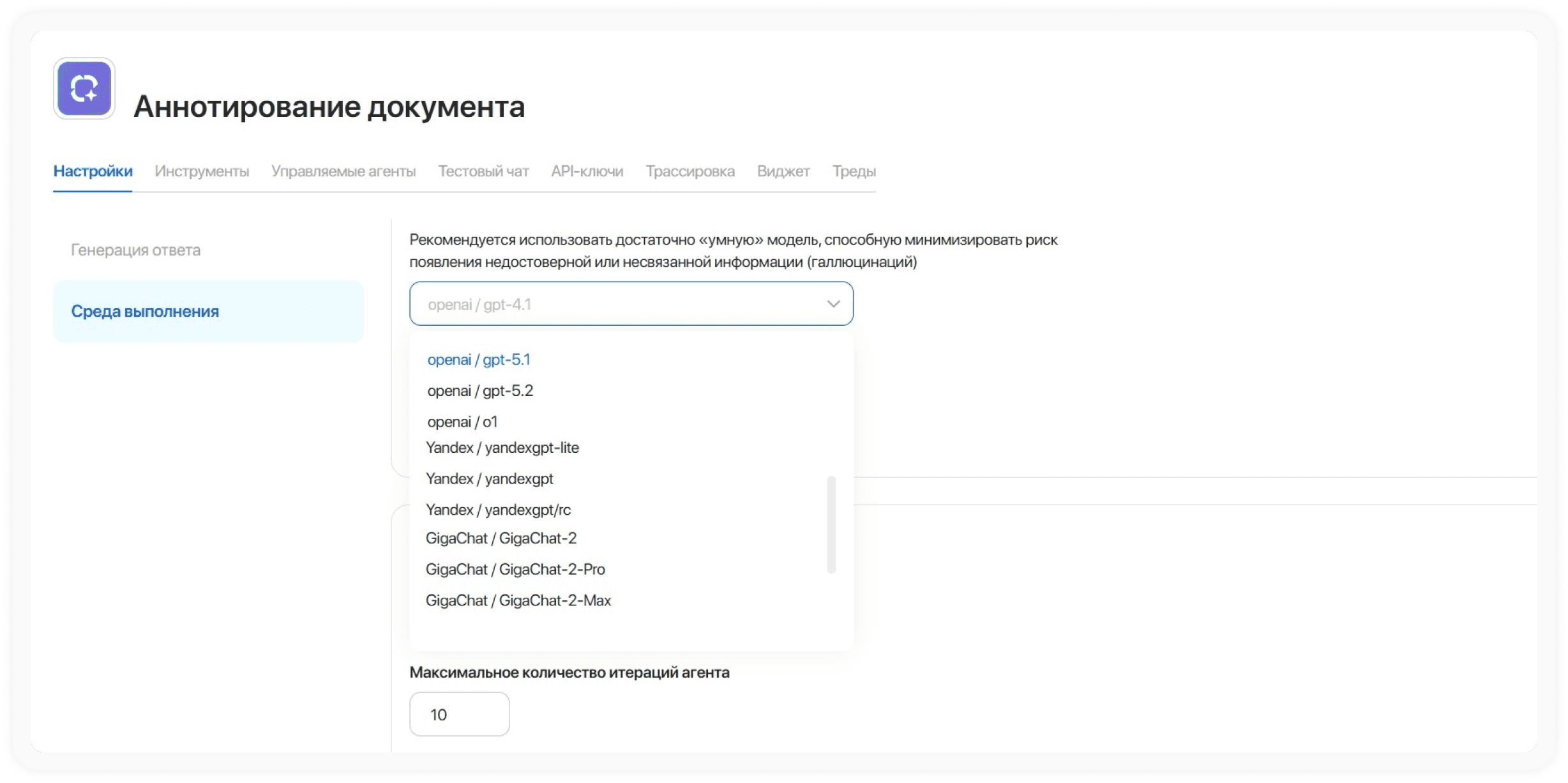
Task: Switch to the Виджет tab
Action: point(783,171)
